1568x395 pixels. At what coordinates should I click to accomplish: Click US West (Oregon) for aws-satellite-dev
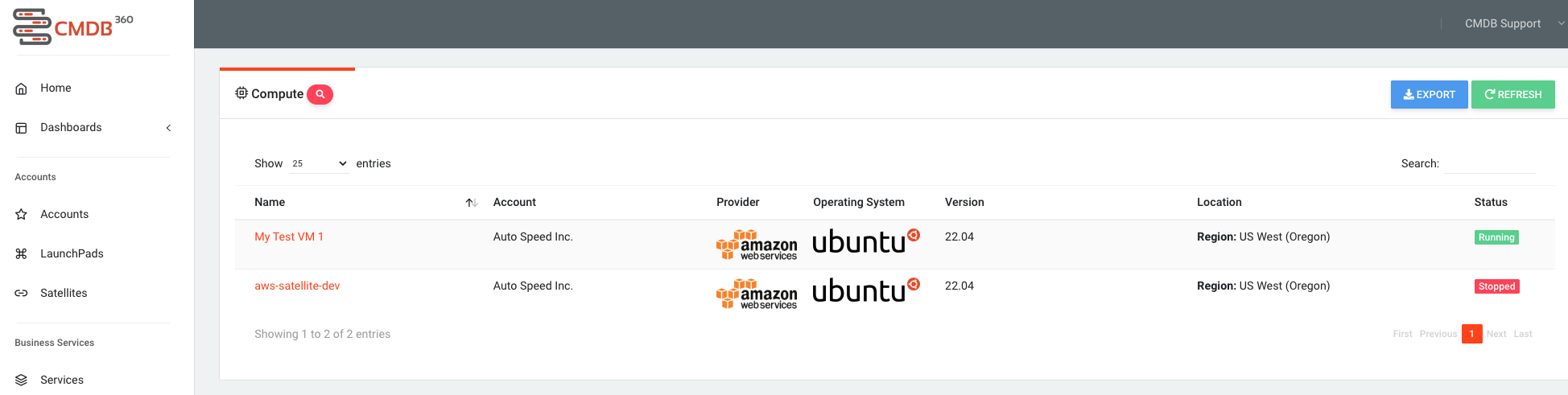tap(1285, 286)
